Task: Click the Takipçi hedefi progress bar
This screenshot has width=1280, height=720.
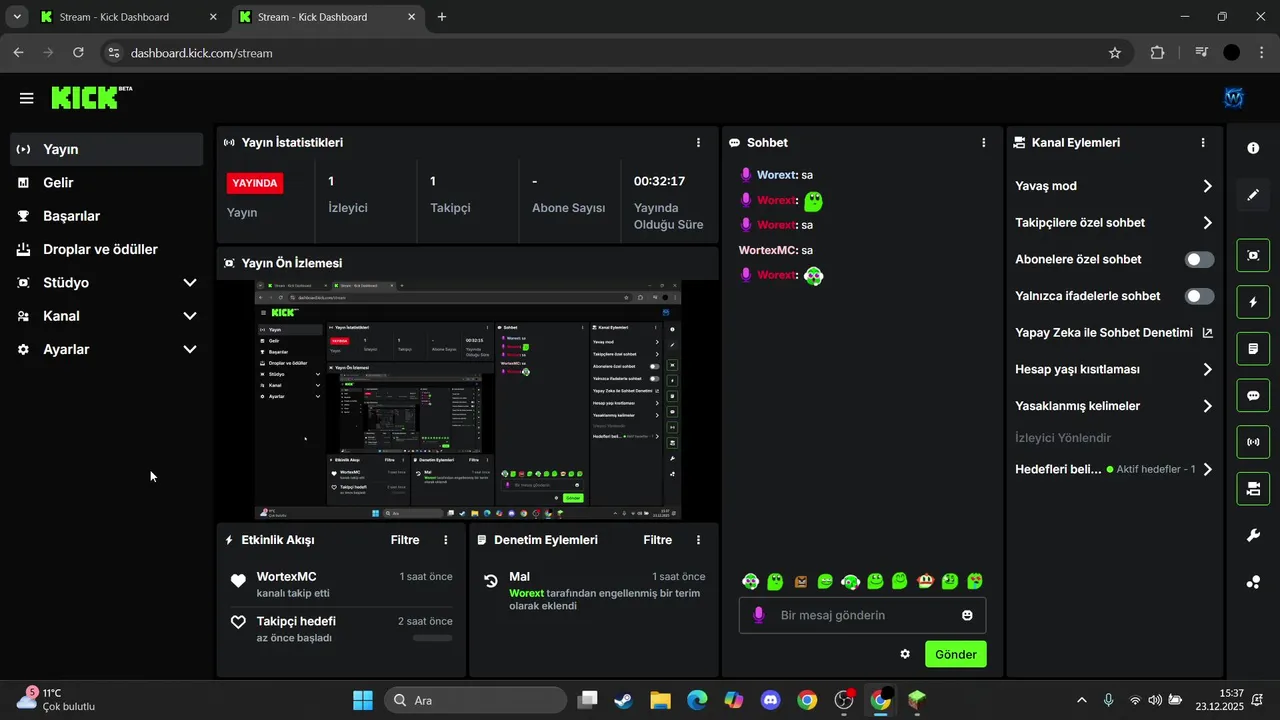Action: 432,638
